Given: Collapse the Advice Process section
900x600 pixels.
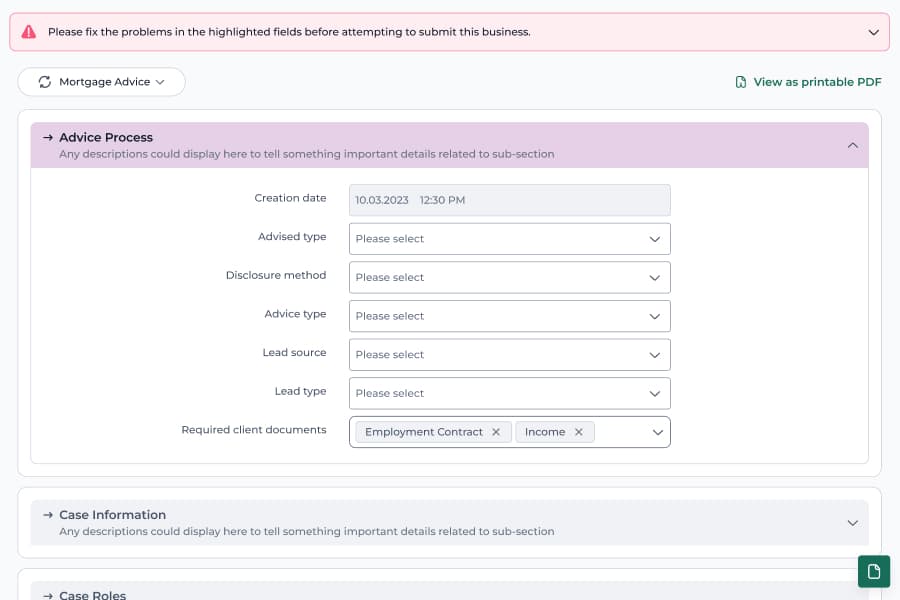Looking at the screenshot, I should tap(852, 145).
